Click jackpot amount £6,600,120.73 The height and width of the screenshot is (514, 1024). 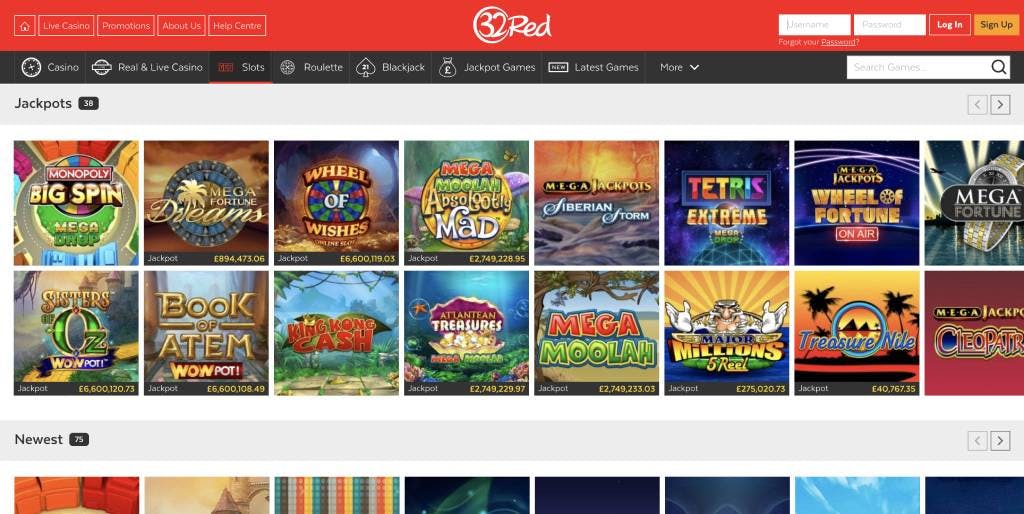(x=106, y=389)
